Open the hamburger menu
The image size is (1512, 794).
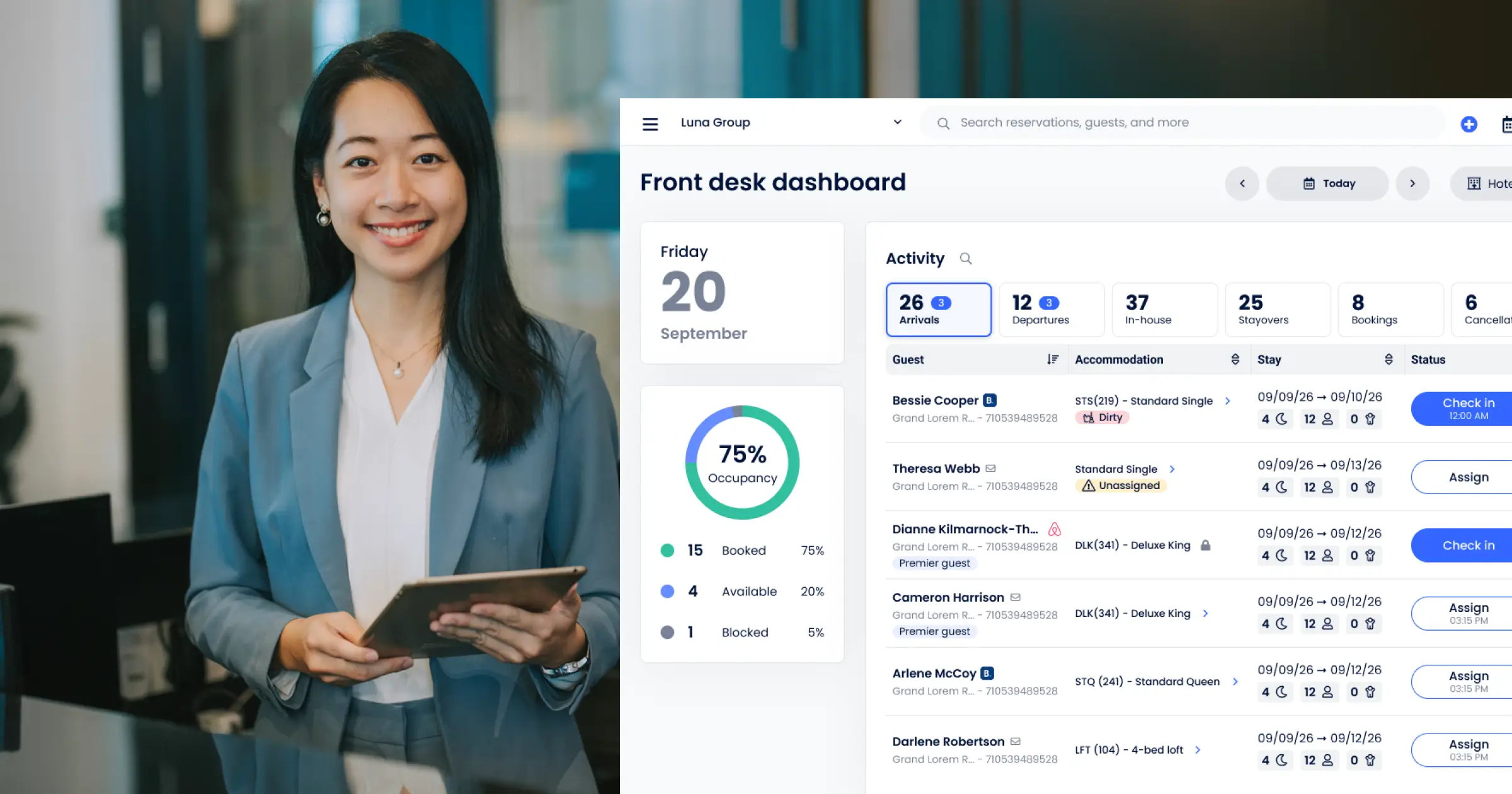coord(650,124)
